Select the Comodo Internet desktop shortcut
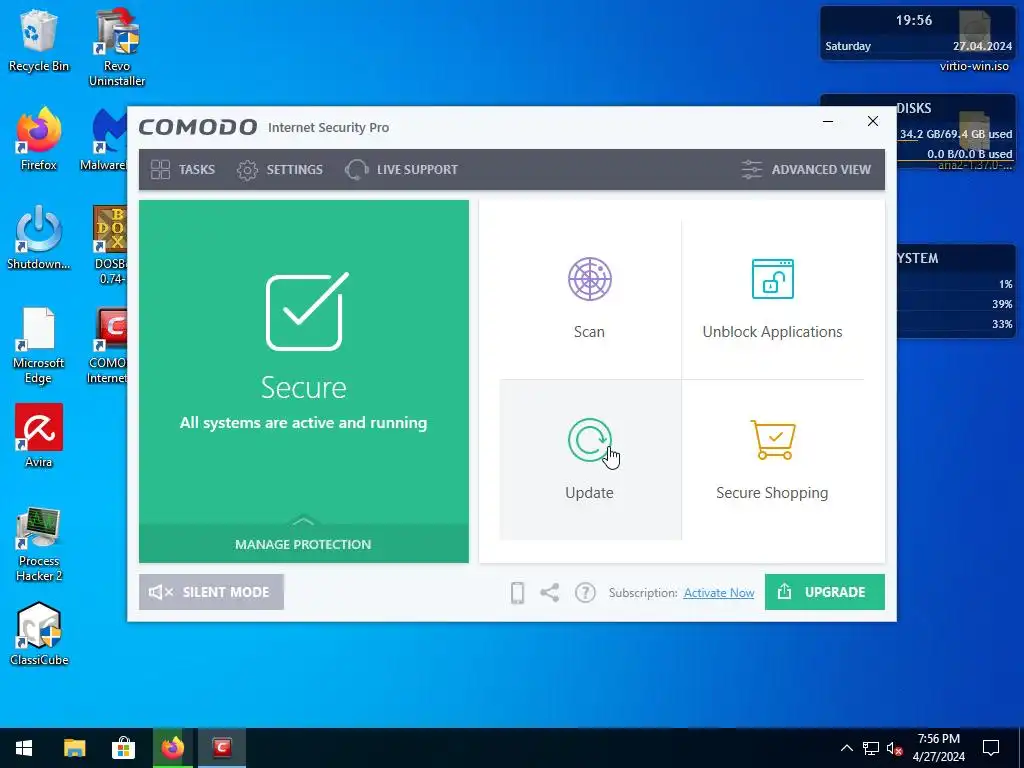The image size is (1024, 768). pos(108,345)
